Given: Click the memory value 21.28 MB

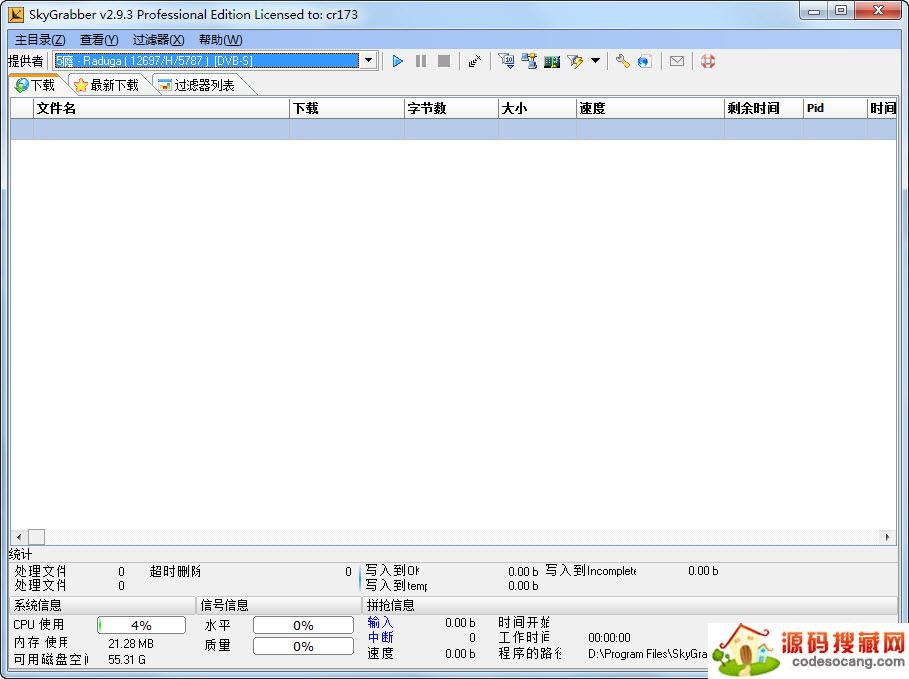Looking at the screenshot, I should [131, 644].
